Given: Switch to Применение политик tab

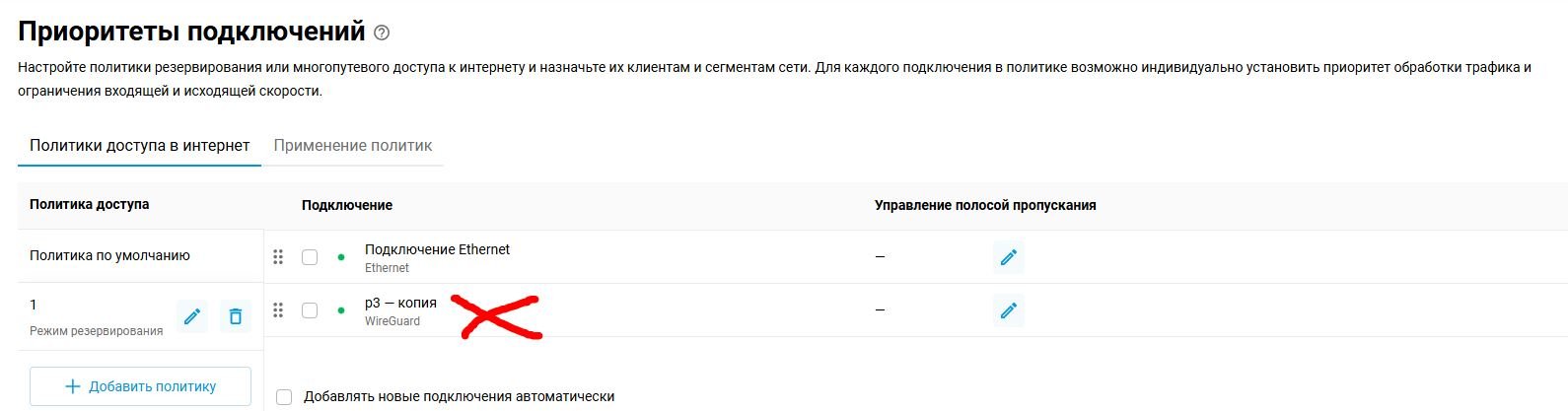Looking at the screenshot, I should pyautogui.click(x=353, y=146).
